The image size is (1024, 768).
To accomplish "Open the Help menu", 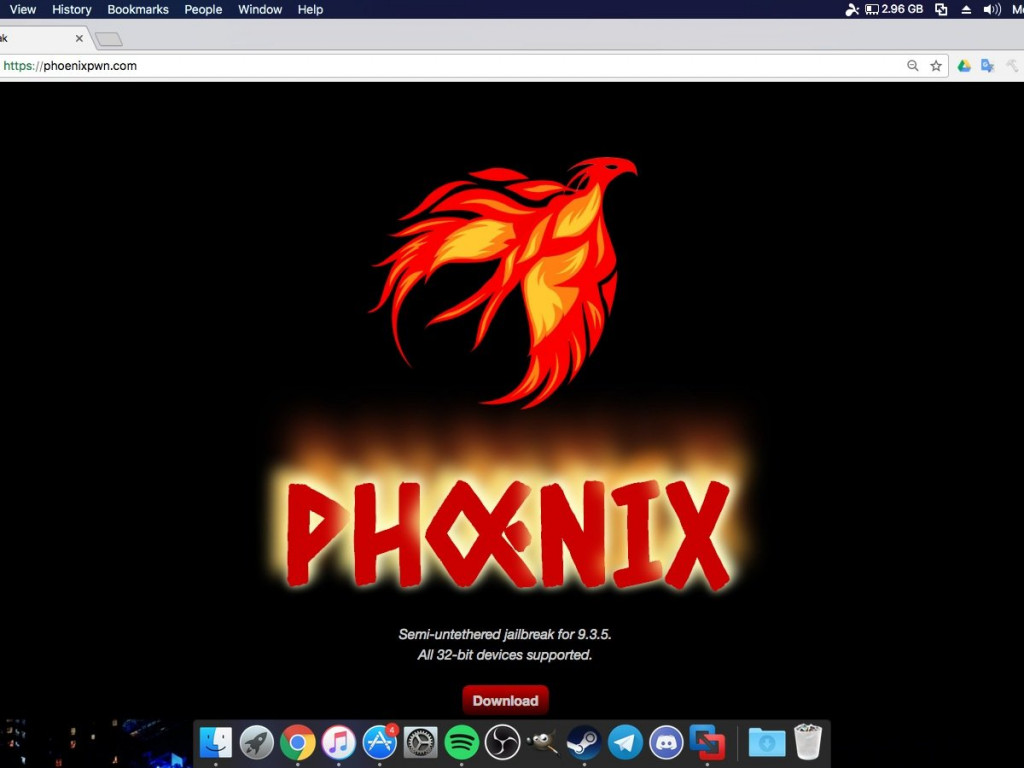I will pos(310,10).
